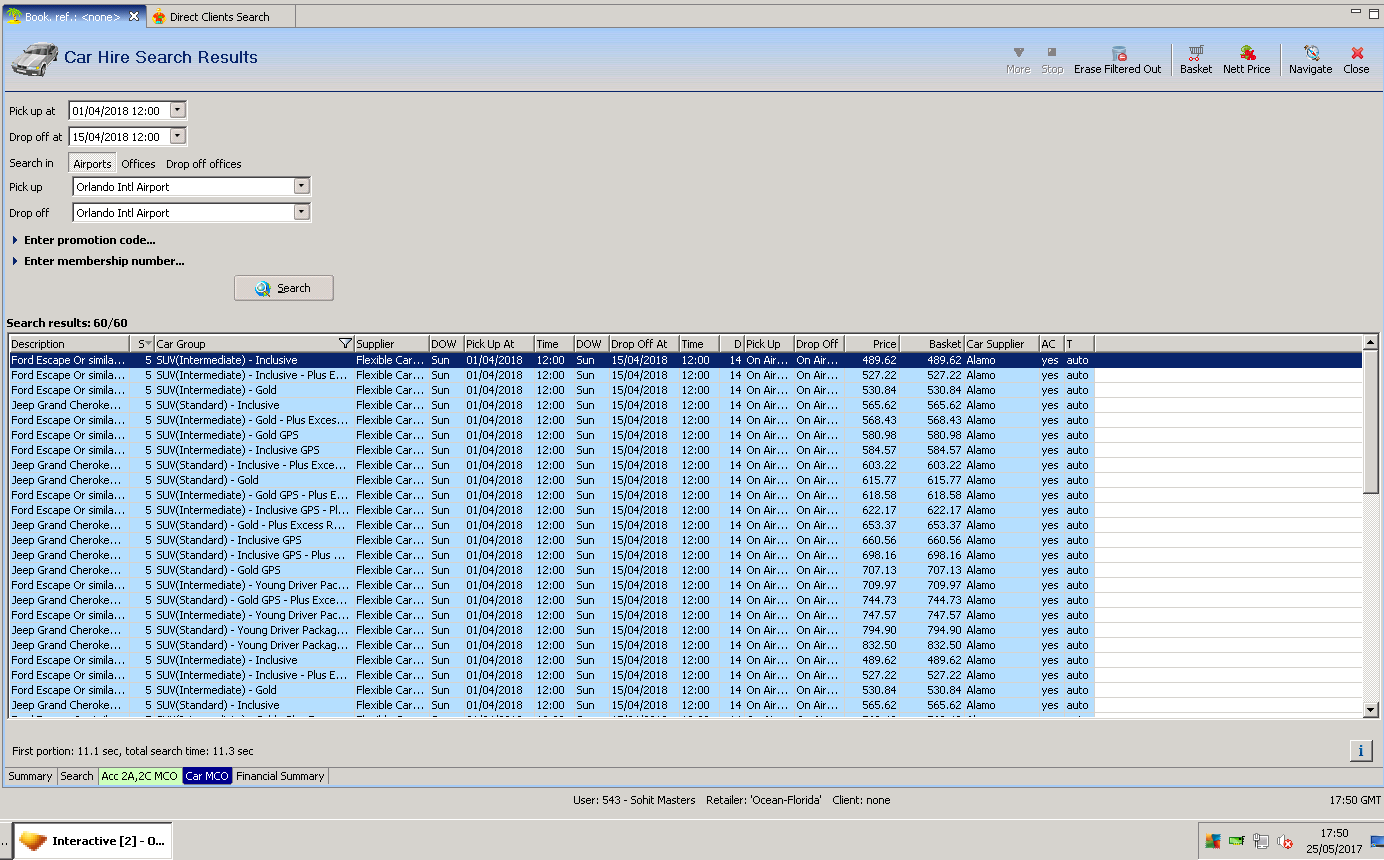Click the car icon beside the results title
The height and width of the screenshot is (860, 1384).
click(34, 58)
